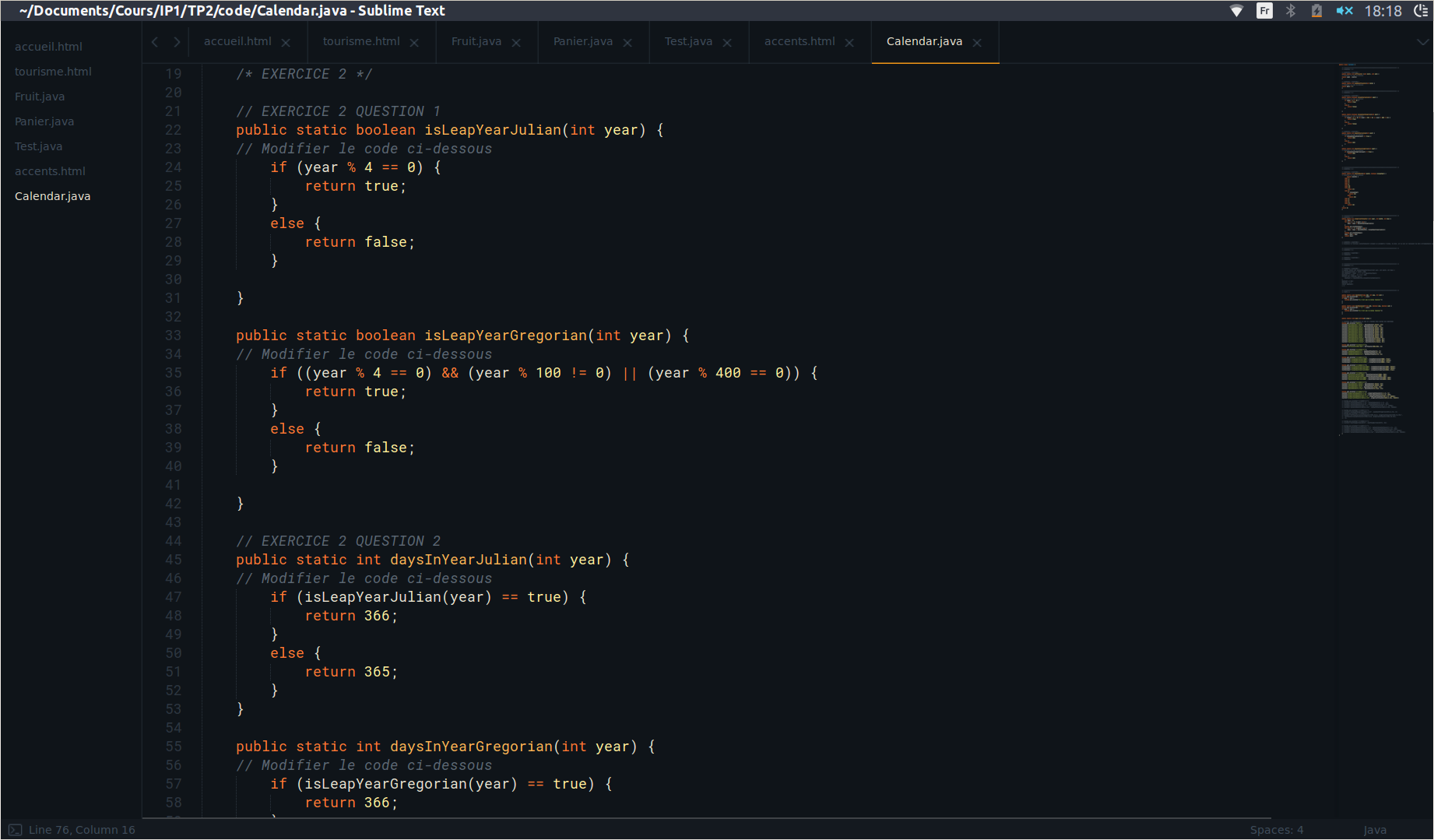Image resolution: width=1434 pixels, height=840 pixels.
Task: Open accueil.html from the sidebar
Action: pos(48,47)
